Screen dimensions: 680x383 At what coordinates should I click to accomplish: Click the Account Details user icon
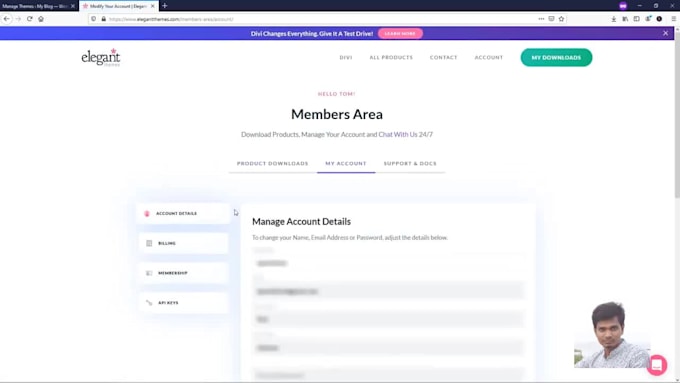(x=147, y=213)
